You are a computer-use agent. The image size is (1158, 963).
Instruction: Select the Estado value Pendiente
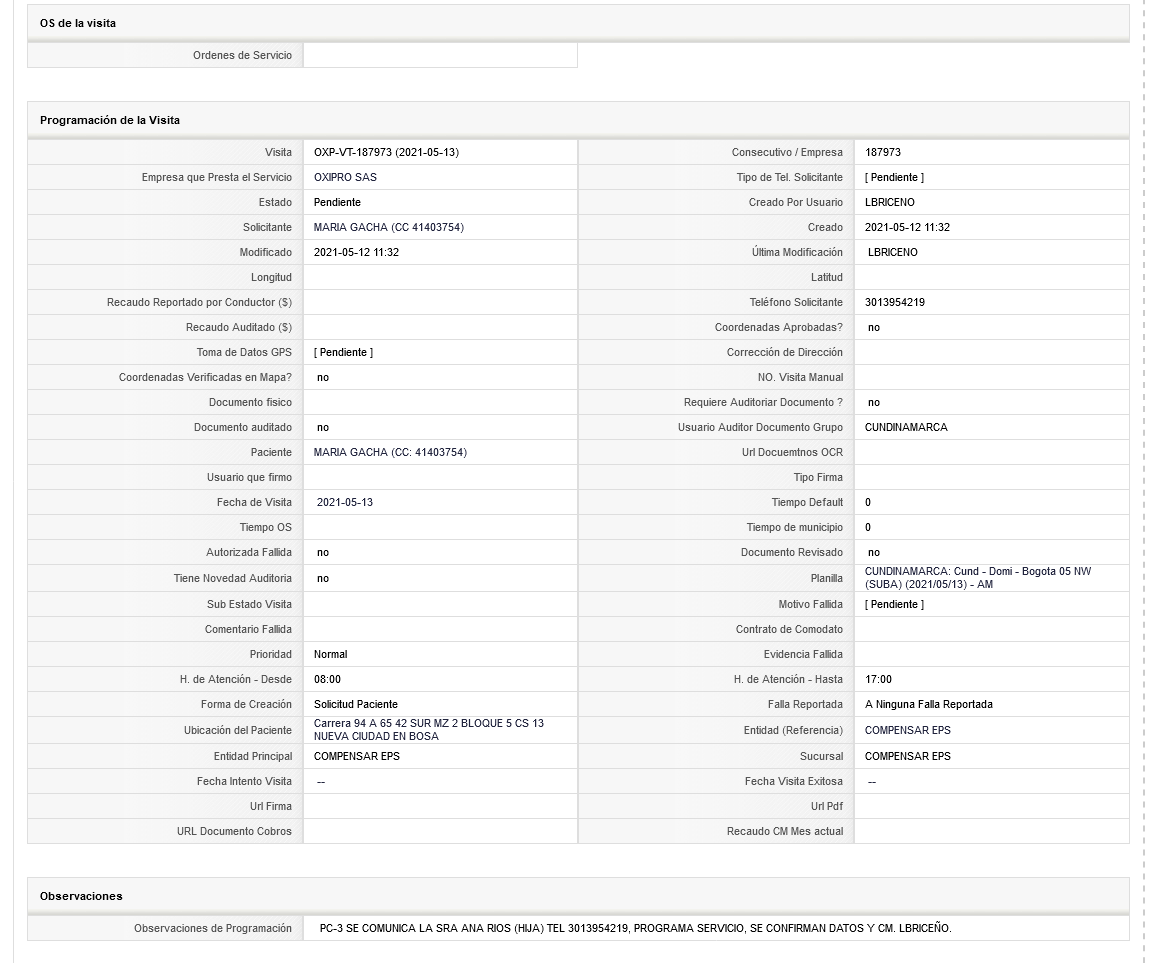337,202
